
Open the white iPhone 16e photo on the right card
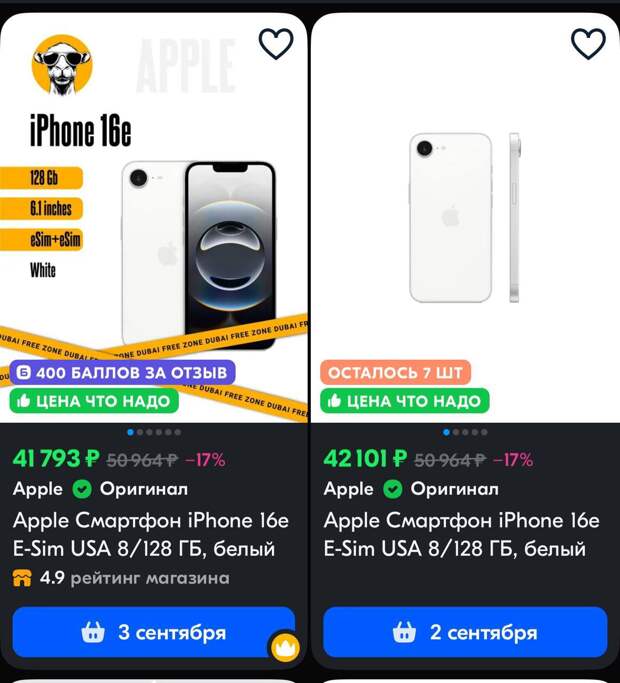pyautogui.click(x=465, y=218)
